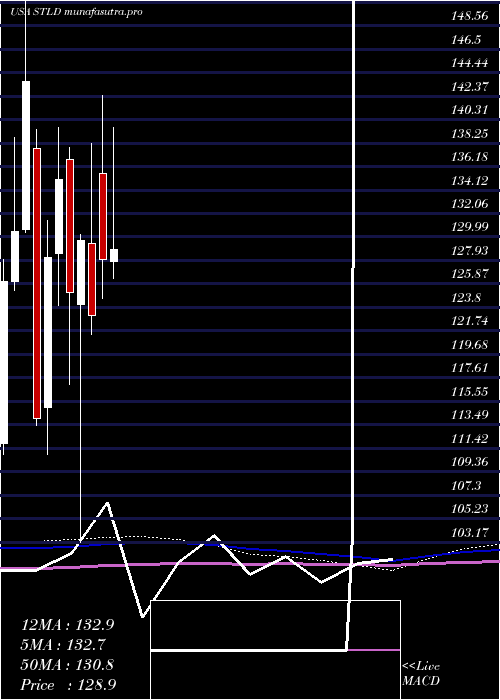The width and height of the screenshot is (500, 700).
Task: Click the 117.61 price axis label
Action: [470, 368]
